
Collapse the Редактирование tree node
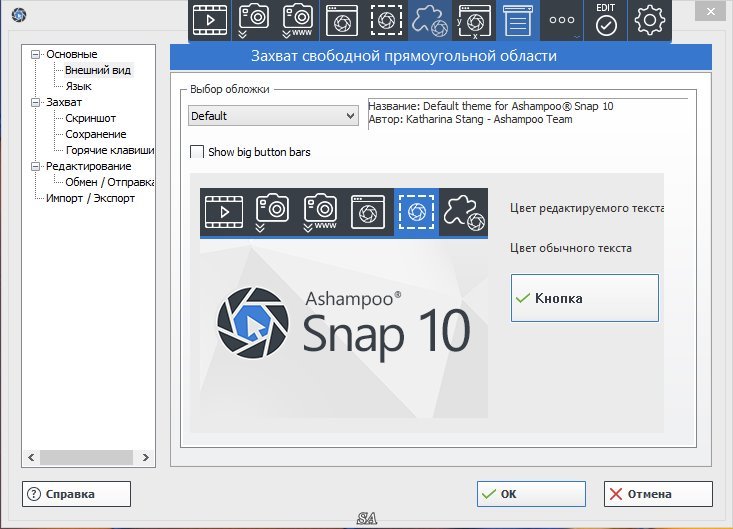point(35,166)
